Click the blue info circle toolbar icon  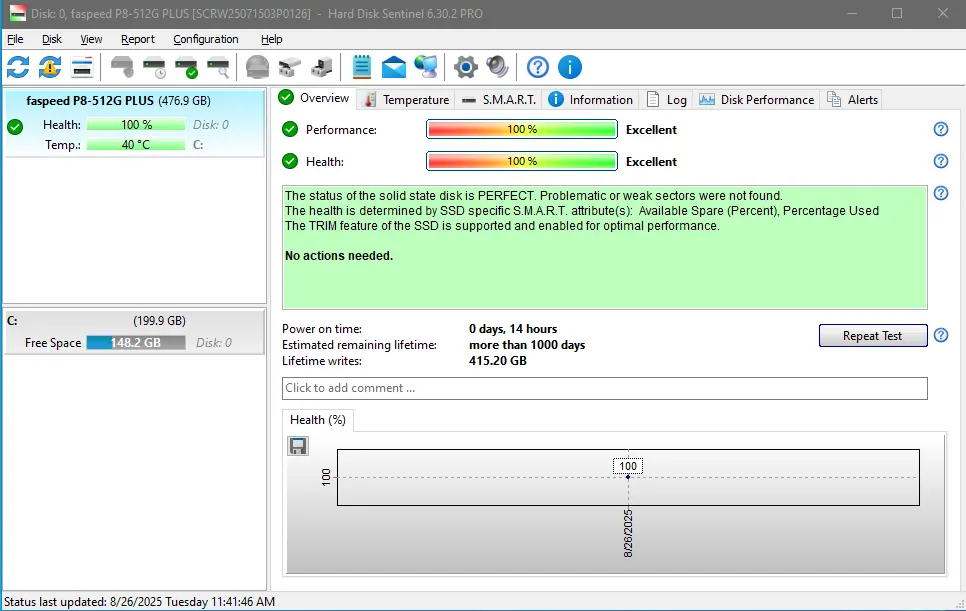570,67
